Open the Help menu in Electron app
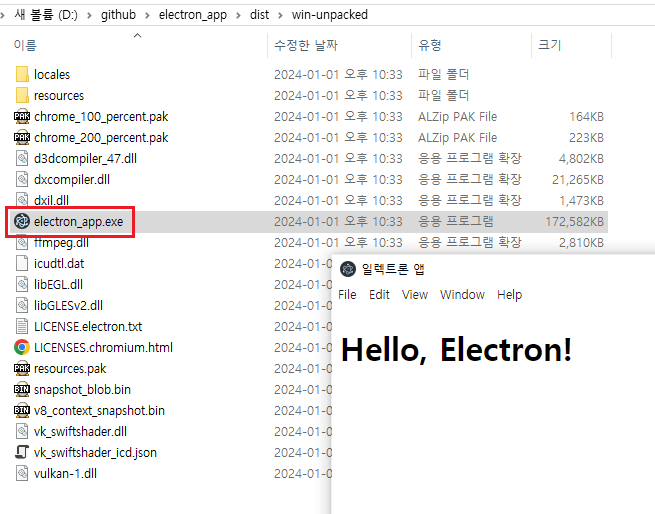 [509, 295]
